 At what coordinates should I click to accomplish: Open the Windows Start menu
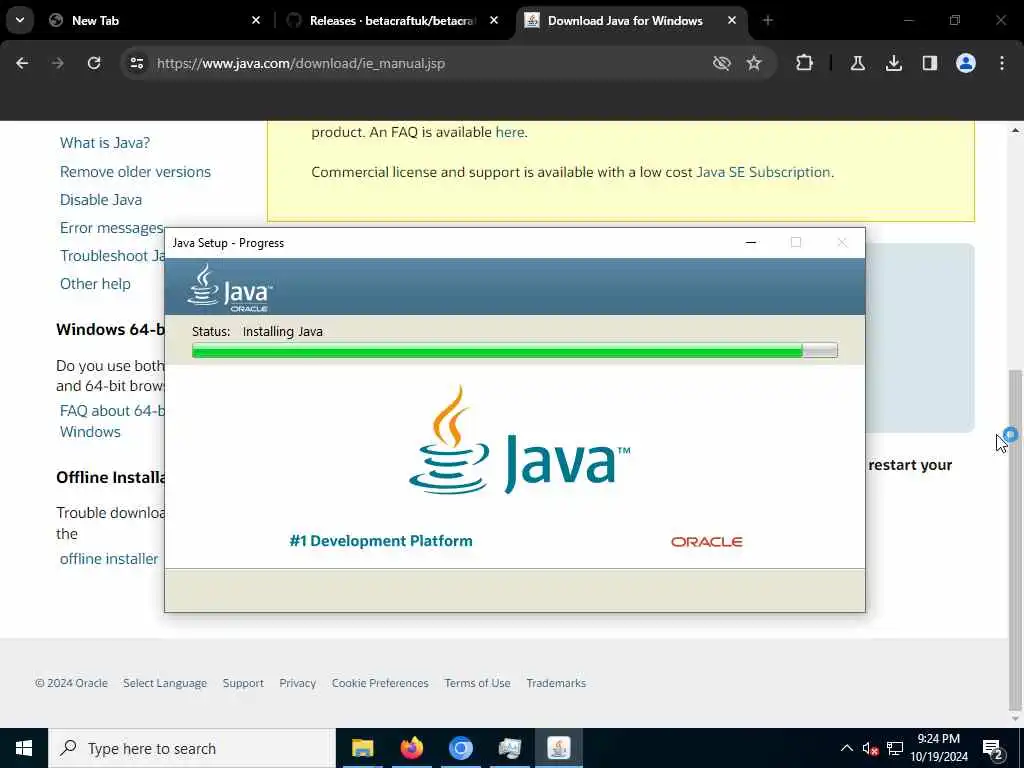click(24, 748)
